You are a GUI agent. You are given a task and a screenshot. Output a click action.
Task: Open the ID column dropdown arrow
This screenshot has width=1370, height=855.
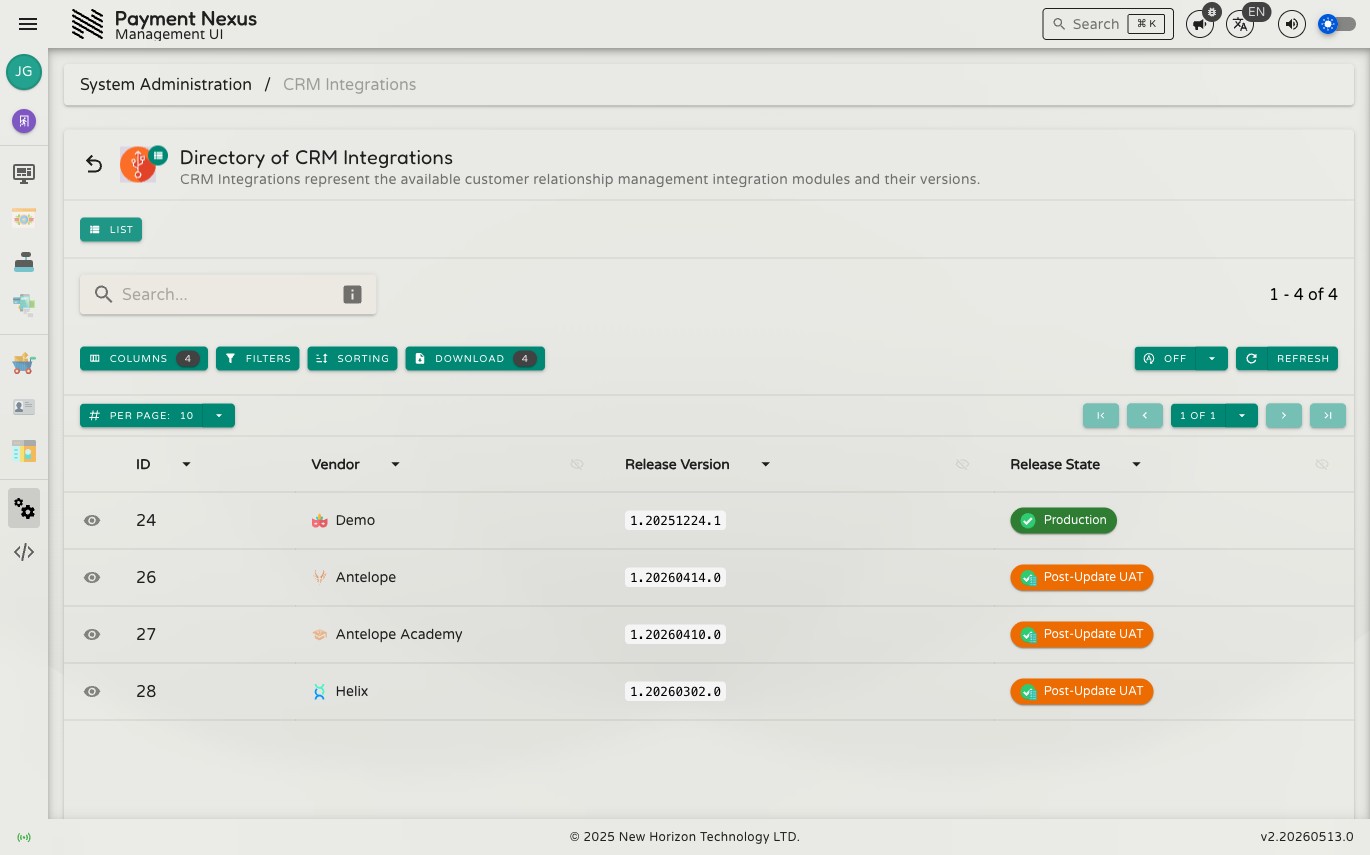click(186, 464)
